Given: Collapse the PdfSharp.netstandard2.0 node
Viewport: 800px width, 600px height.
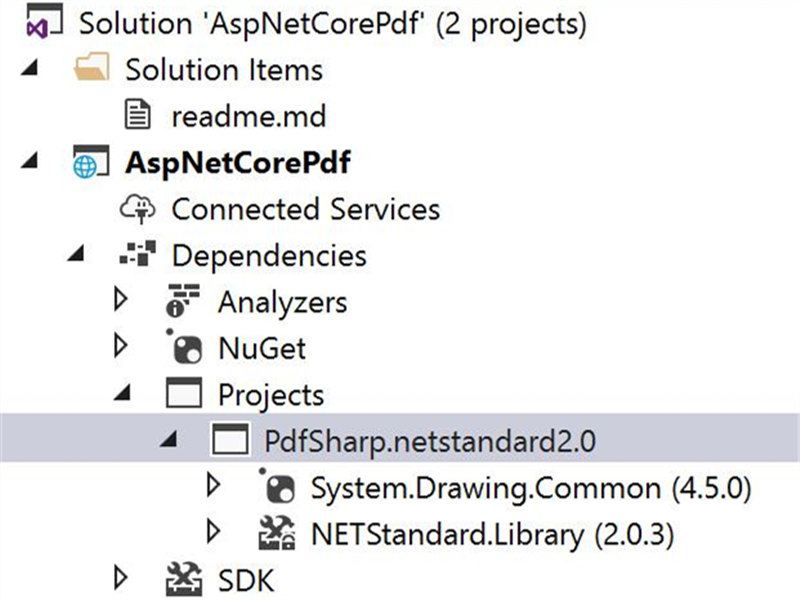Looking at the screenshot, I should tap(168, 440).
